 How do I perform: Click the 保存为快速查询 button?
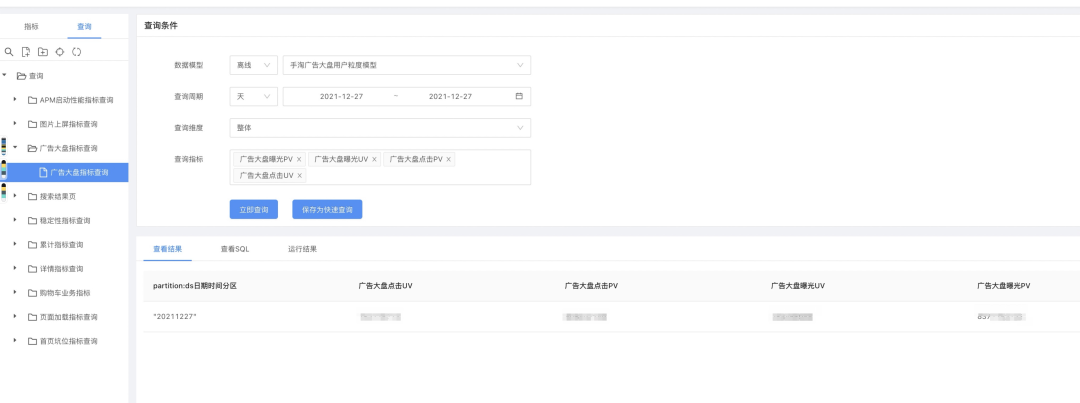pos(327,210)
